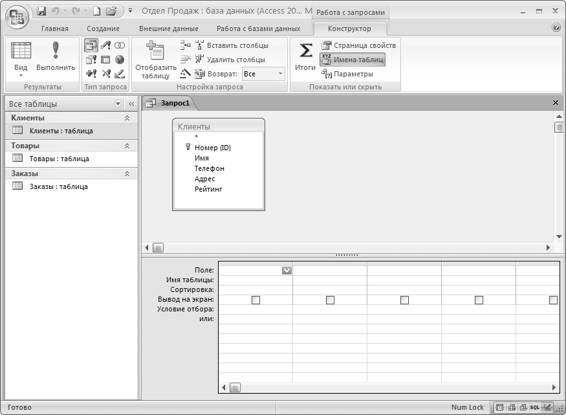Check Вывод на экран in second grid column
566x415 pixels.
330,300
